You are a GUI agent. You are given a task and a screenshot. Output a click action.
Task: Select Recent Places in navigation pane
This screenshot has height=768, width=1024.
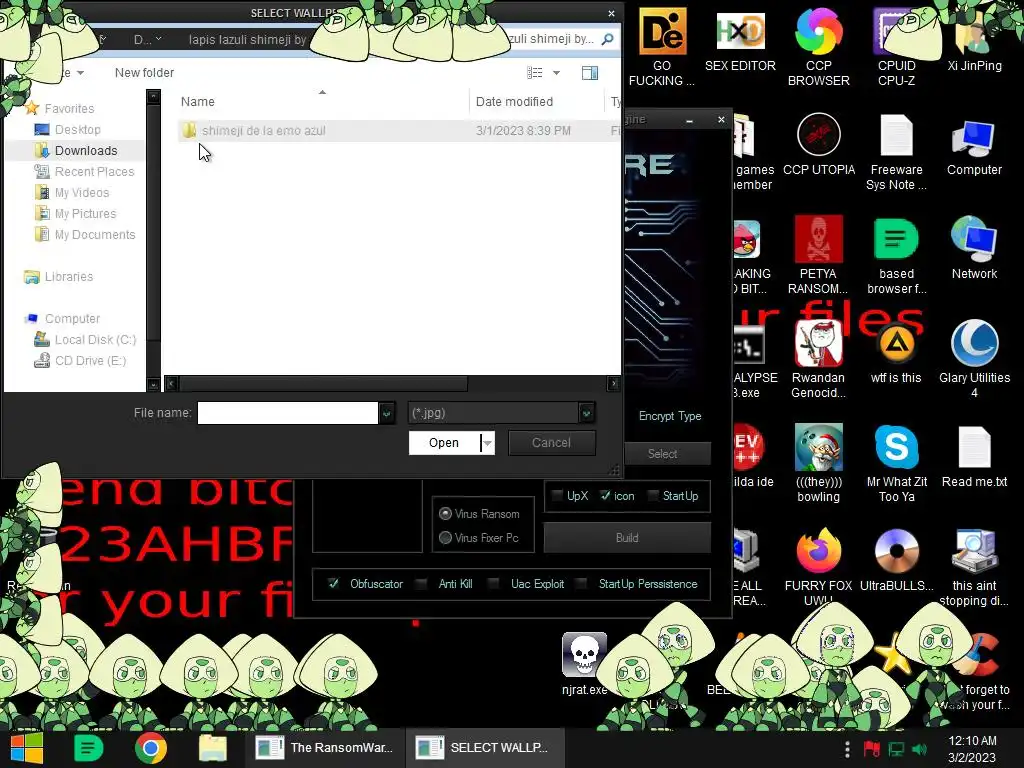coord(94,172)
